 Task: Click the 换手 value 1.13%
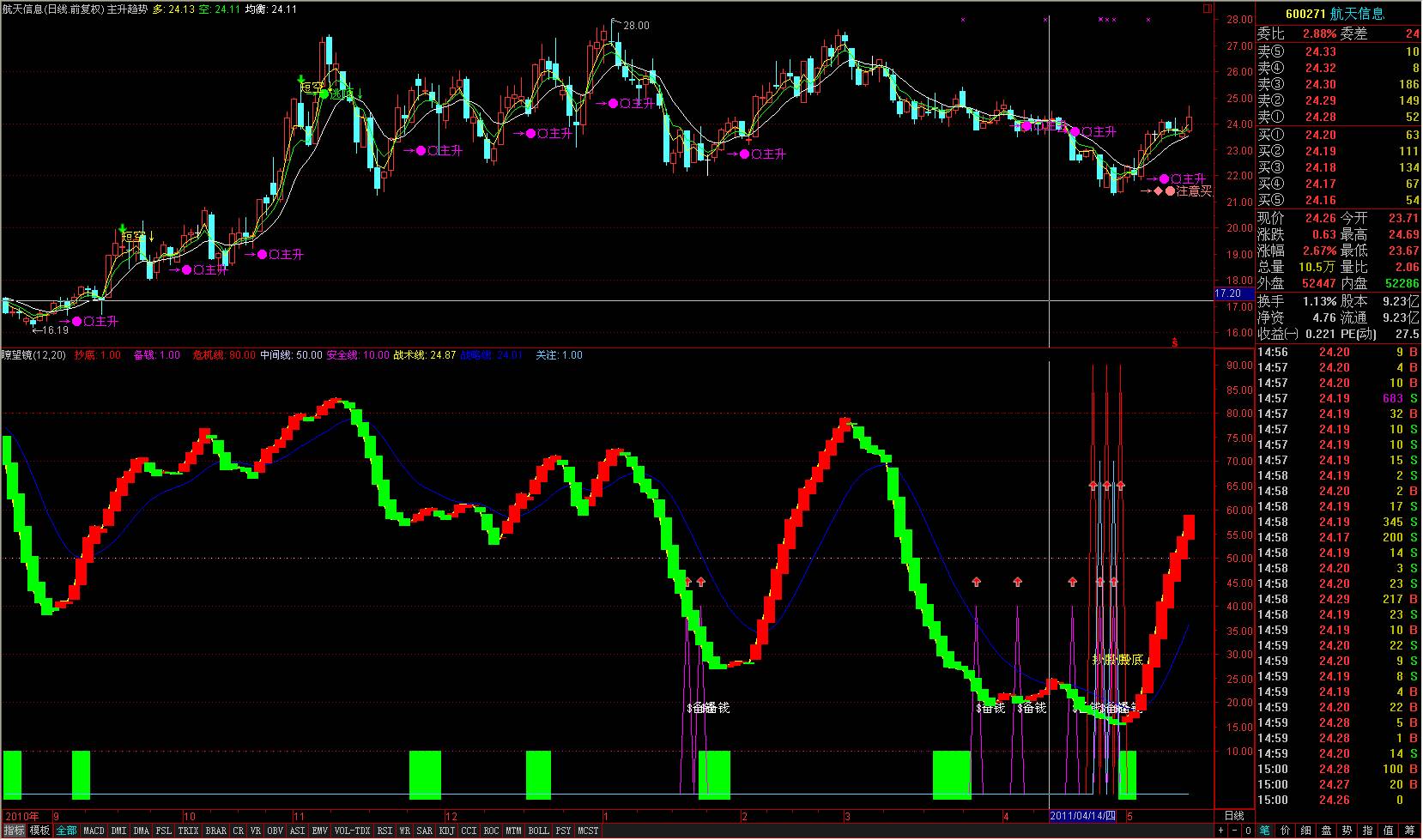(1320, 302)
